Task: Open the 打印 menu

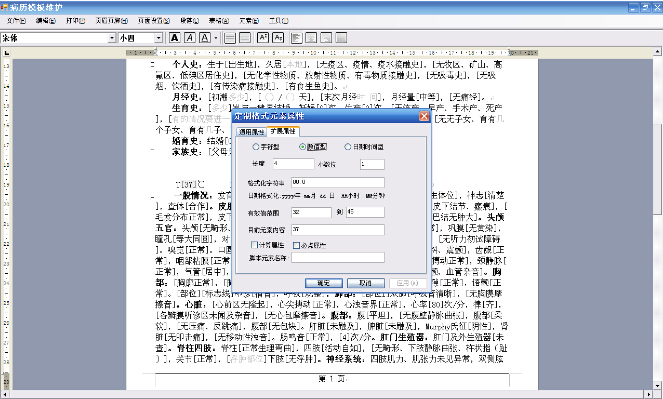Action: [x=76, y=21]
